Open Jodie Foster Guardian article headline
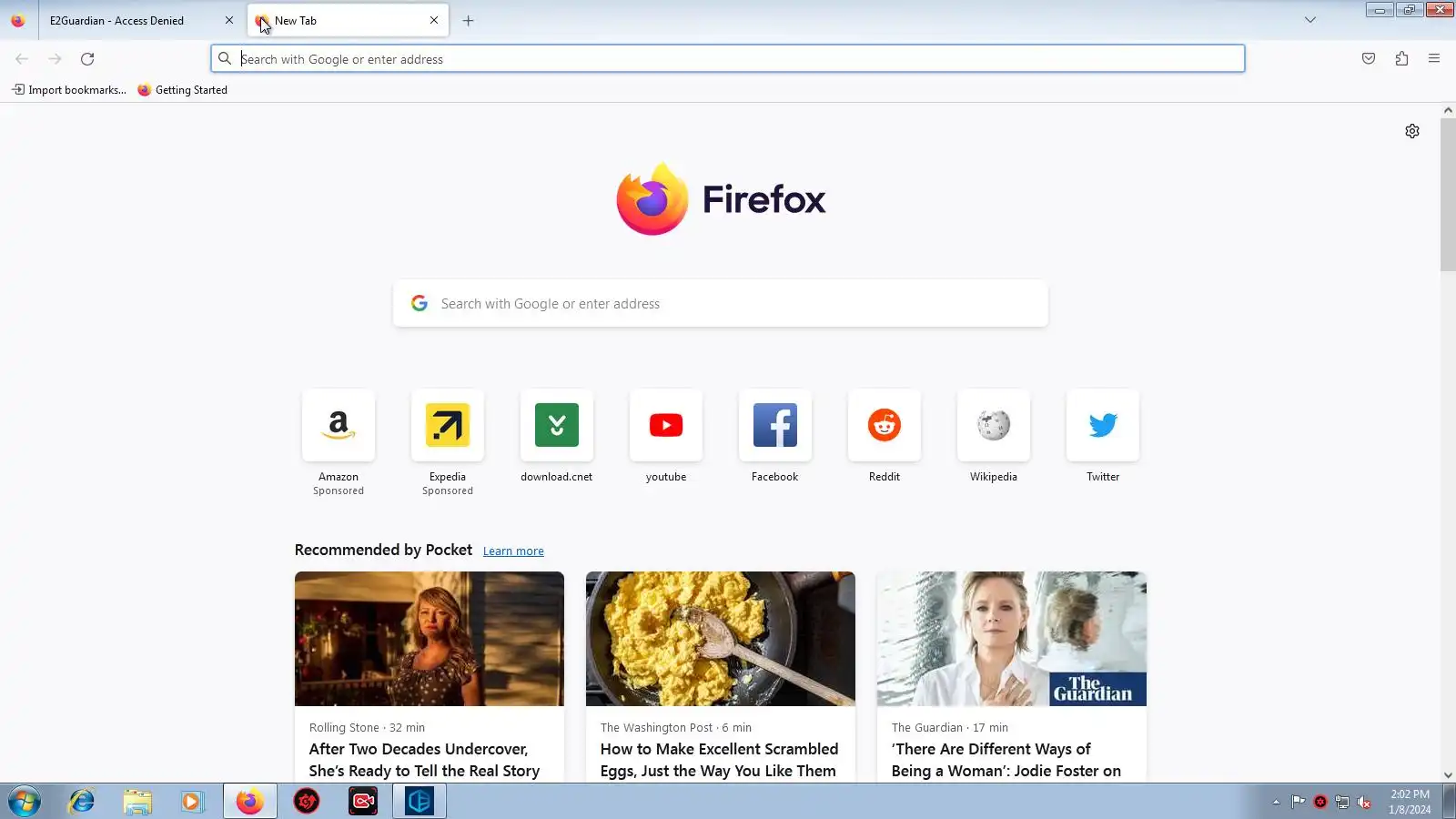 pyautogui.click(x=1006, y=760)
